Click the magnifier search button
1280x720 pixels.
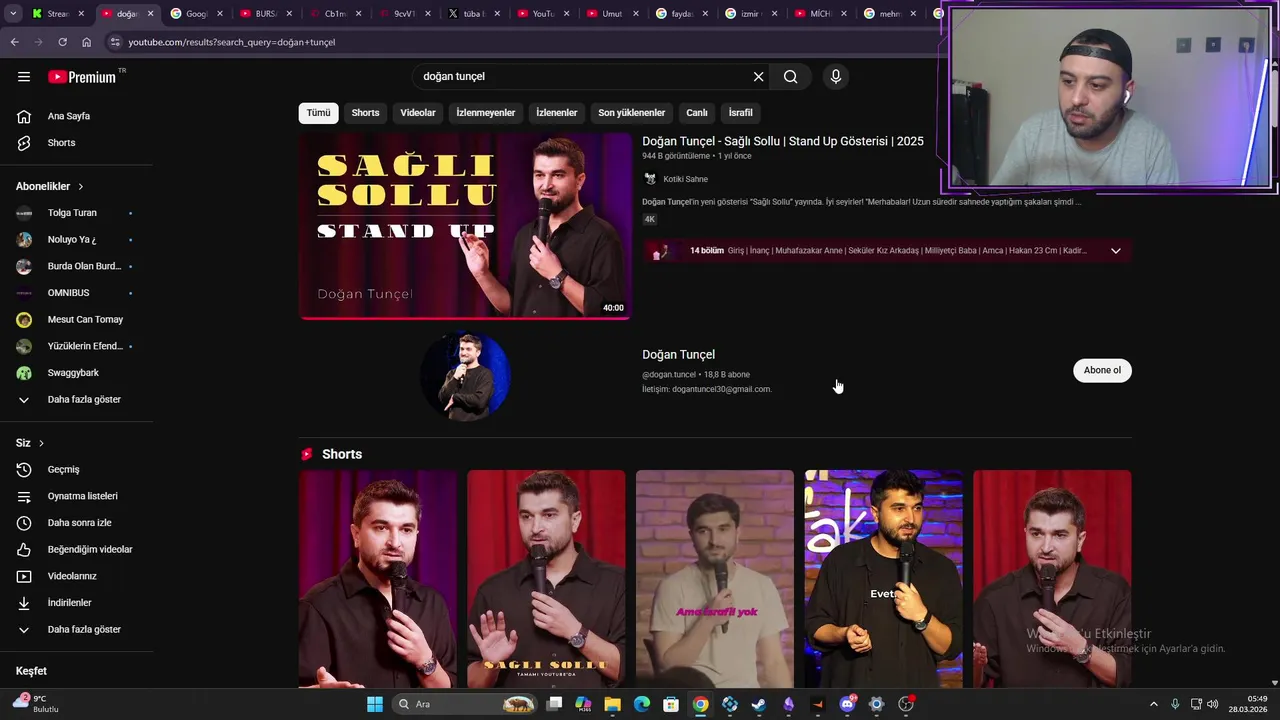(790, 77)
